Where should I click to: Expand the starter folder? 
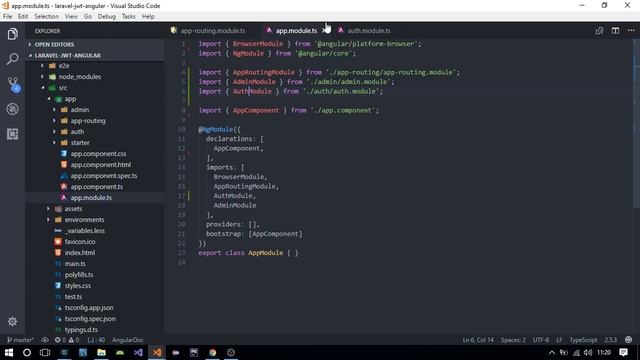click(x=80, y=143)
